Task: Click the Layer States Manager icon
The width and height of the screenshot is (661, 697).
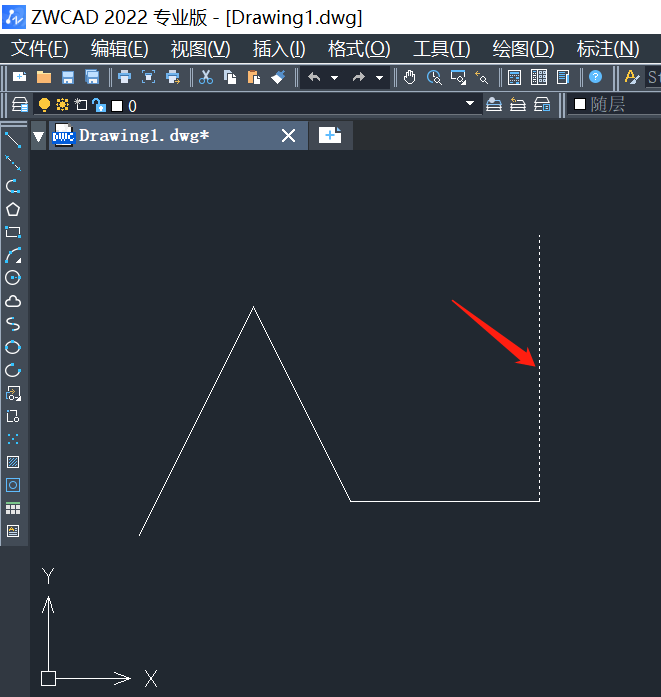Action: coord(542,105)
